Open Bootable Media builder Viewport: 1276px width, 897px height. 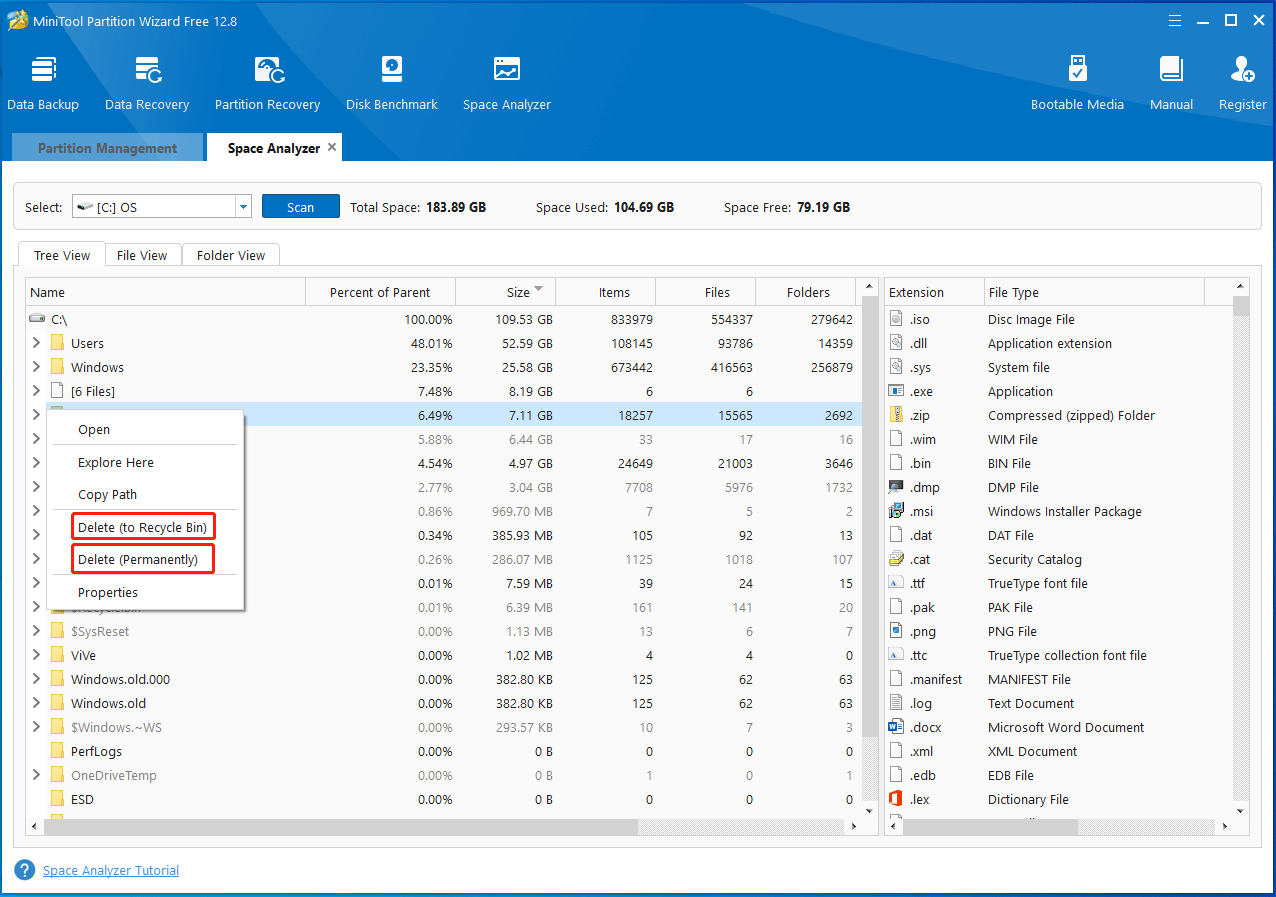pos(1077,84)
